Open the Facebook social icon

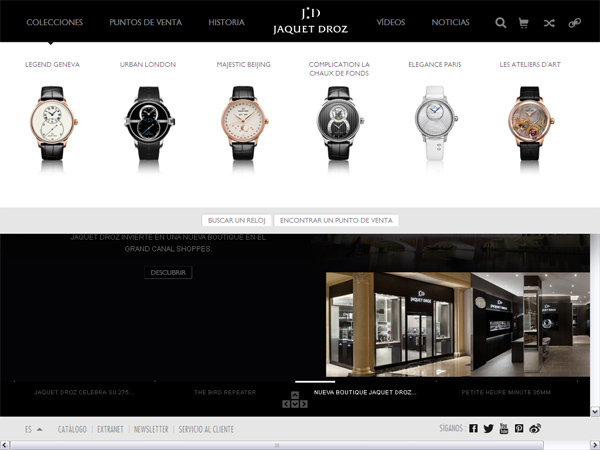(473, 428)
